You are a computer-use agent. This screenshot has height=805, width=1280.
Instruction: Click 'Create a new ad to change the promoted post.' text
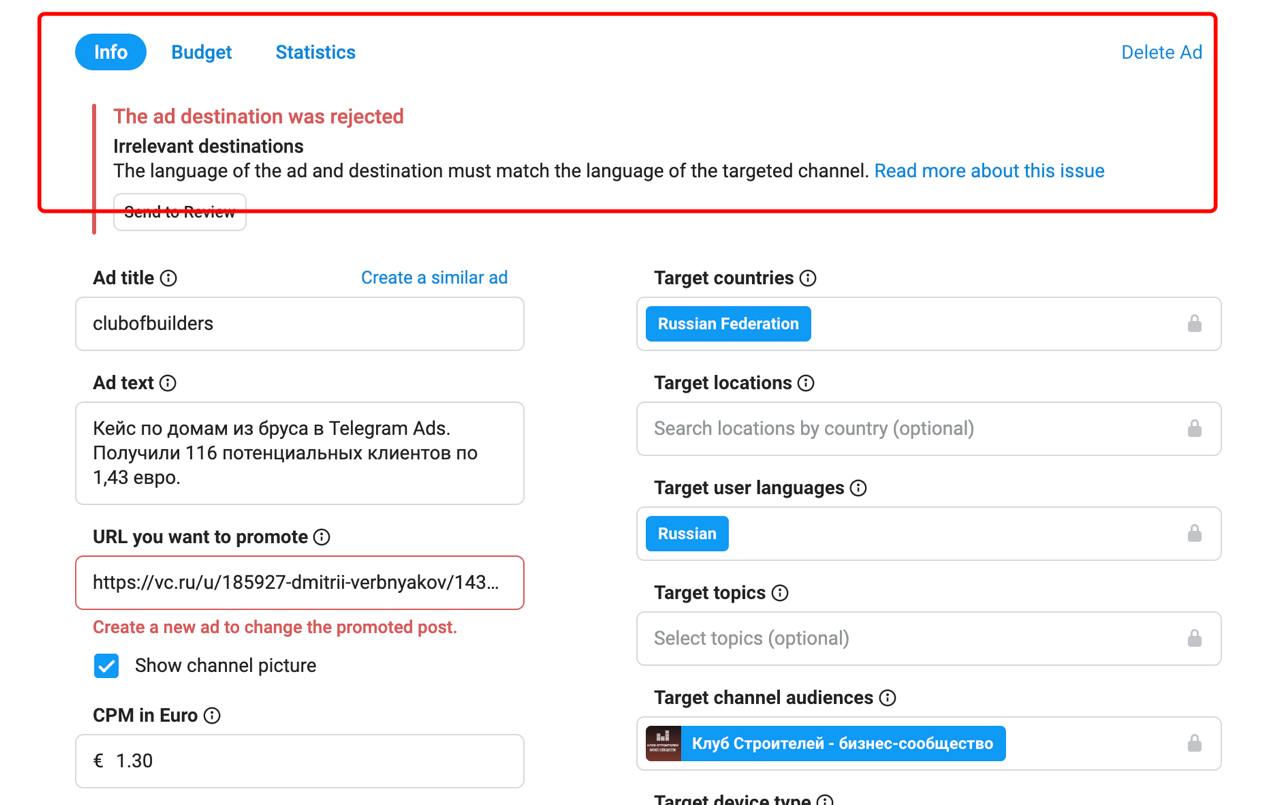click(275, 628)
